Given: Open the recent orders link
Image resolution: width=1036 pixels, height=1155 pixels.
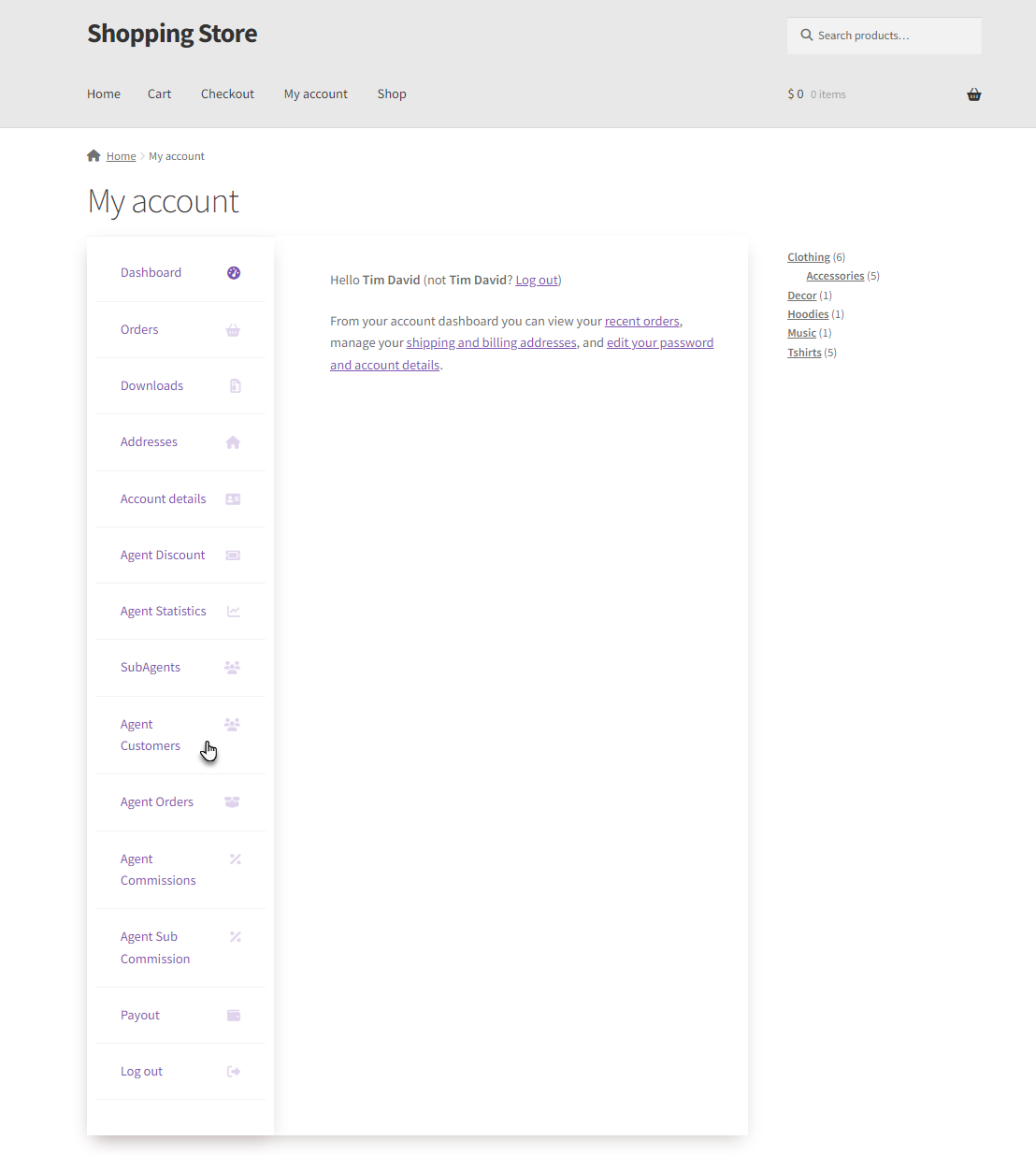Looking at the screenshot, I should pos(642,322).
